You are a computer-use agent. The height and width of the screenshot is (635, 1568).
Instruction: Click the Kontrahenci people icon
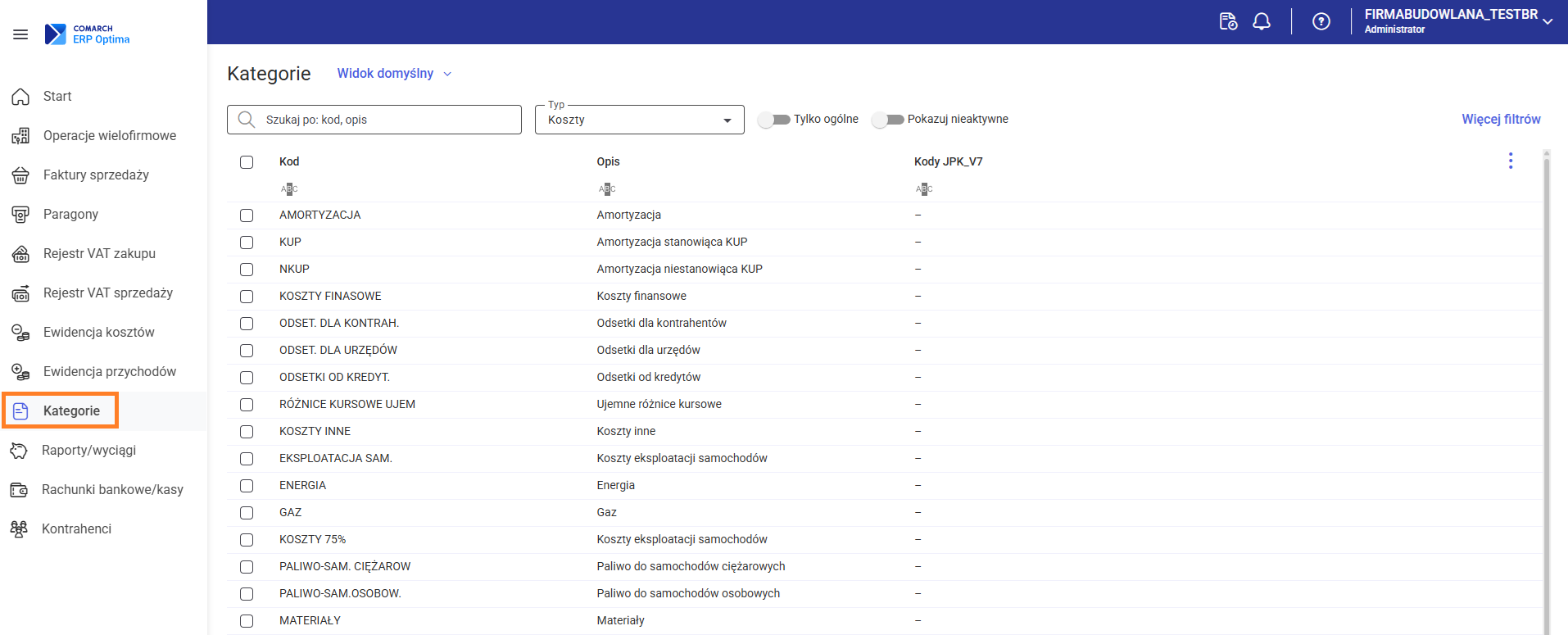pyautogui.click(x=19, y=529)
